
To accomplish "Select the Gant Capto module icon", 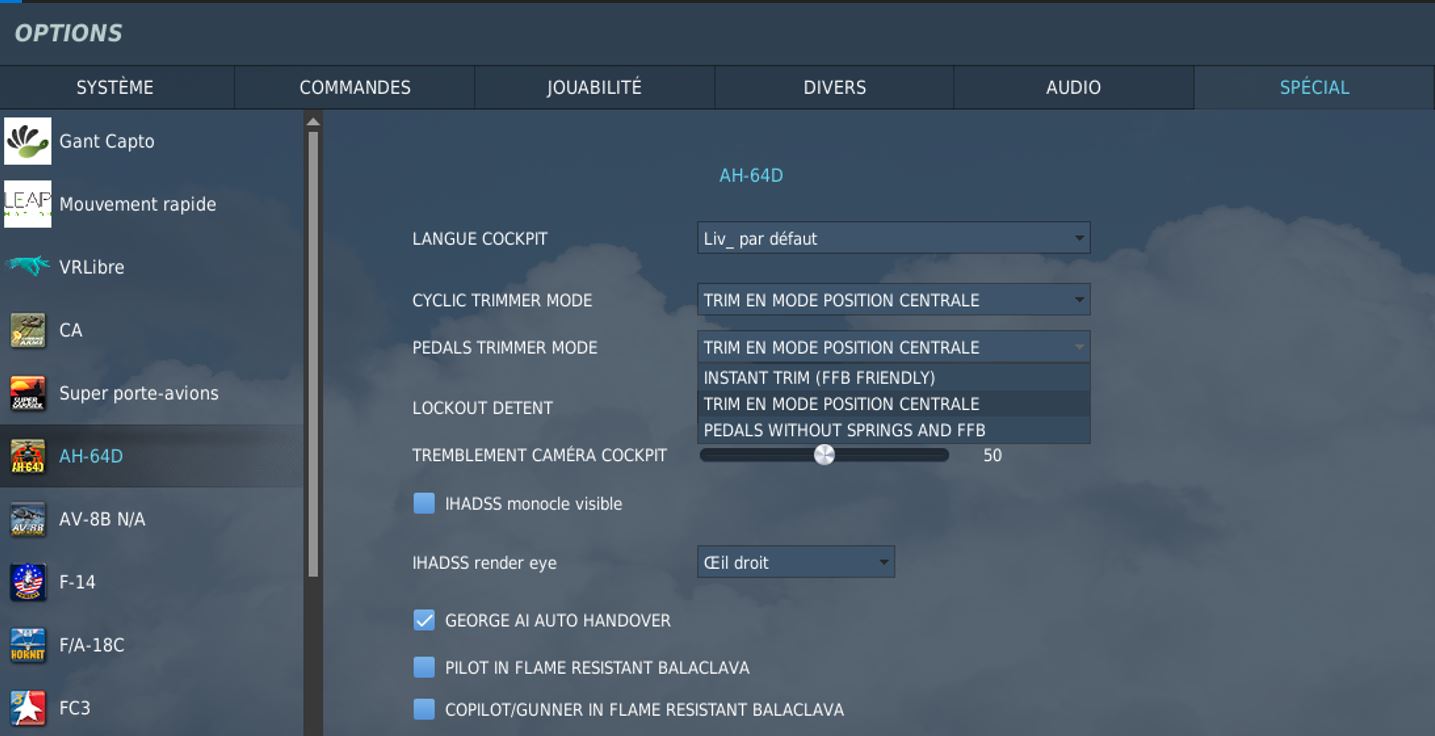I will (27, 141).
